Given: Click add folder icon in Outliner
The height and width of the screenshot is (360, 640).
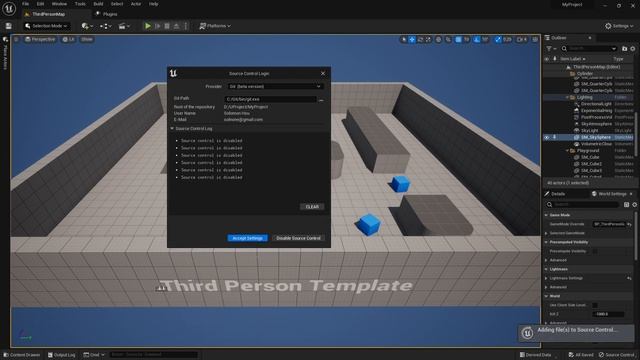Looking at the screenshot, I should pyautogui.click(x=624, y=49).
